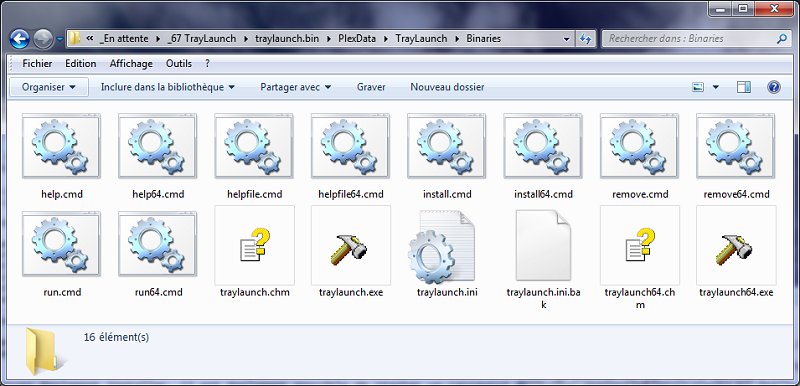
Task: Click the folder icon in address bar
Action: tap(74, 38)
